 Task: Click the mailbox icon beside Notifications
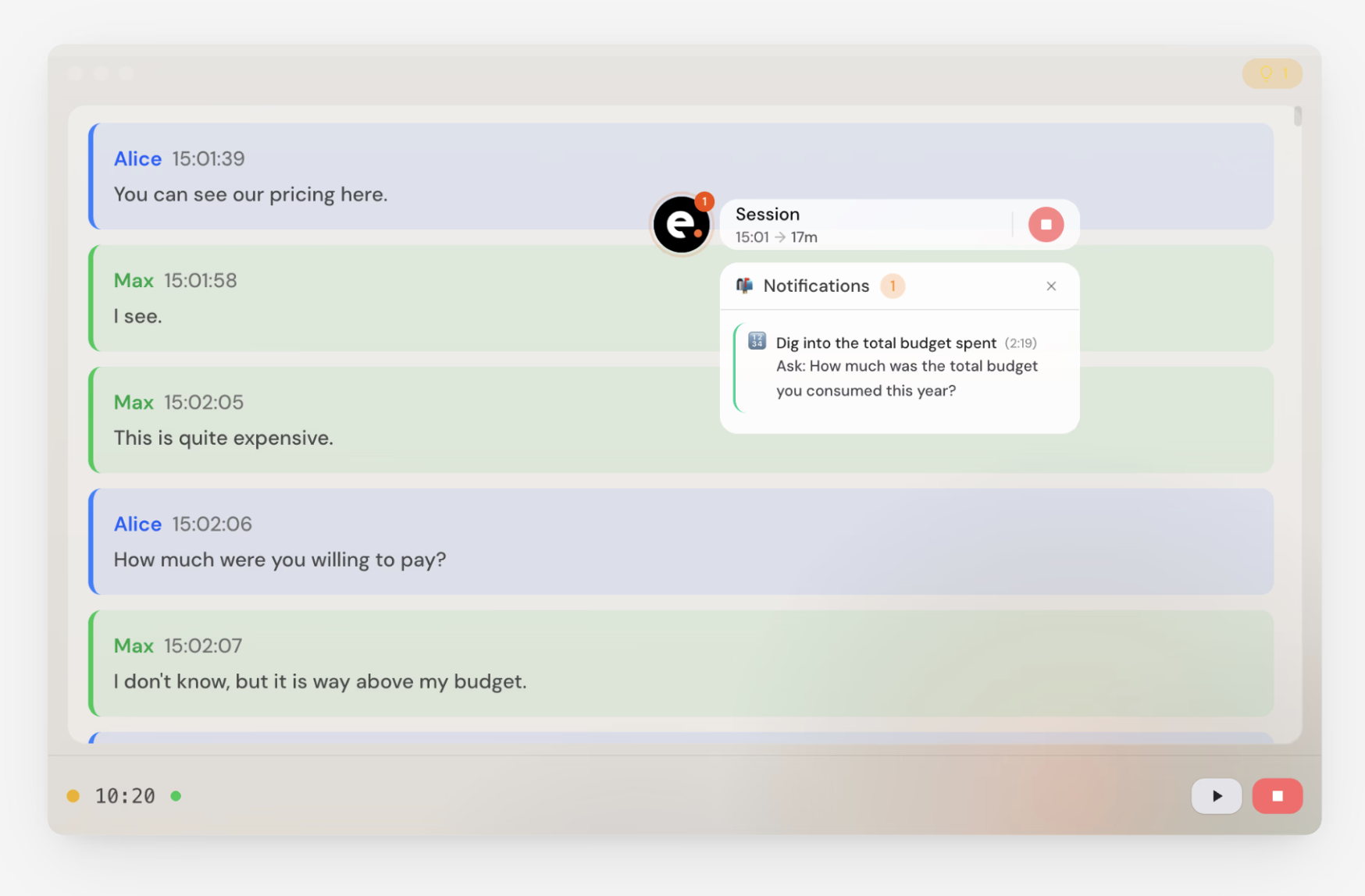(x=744, y=286)
